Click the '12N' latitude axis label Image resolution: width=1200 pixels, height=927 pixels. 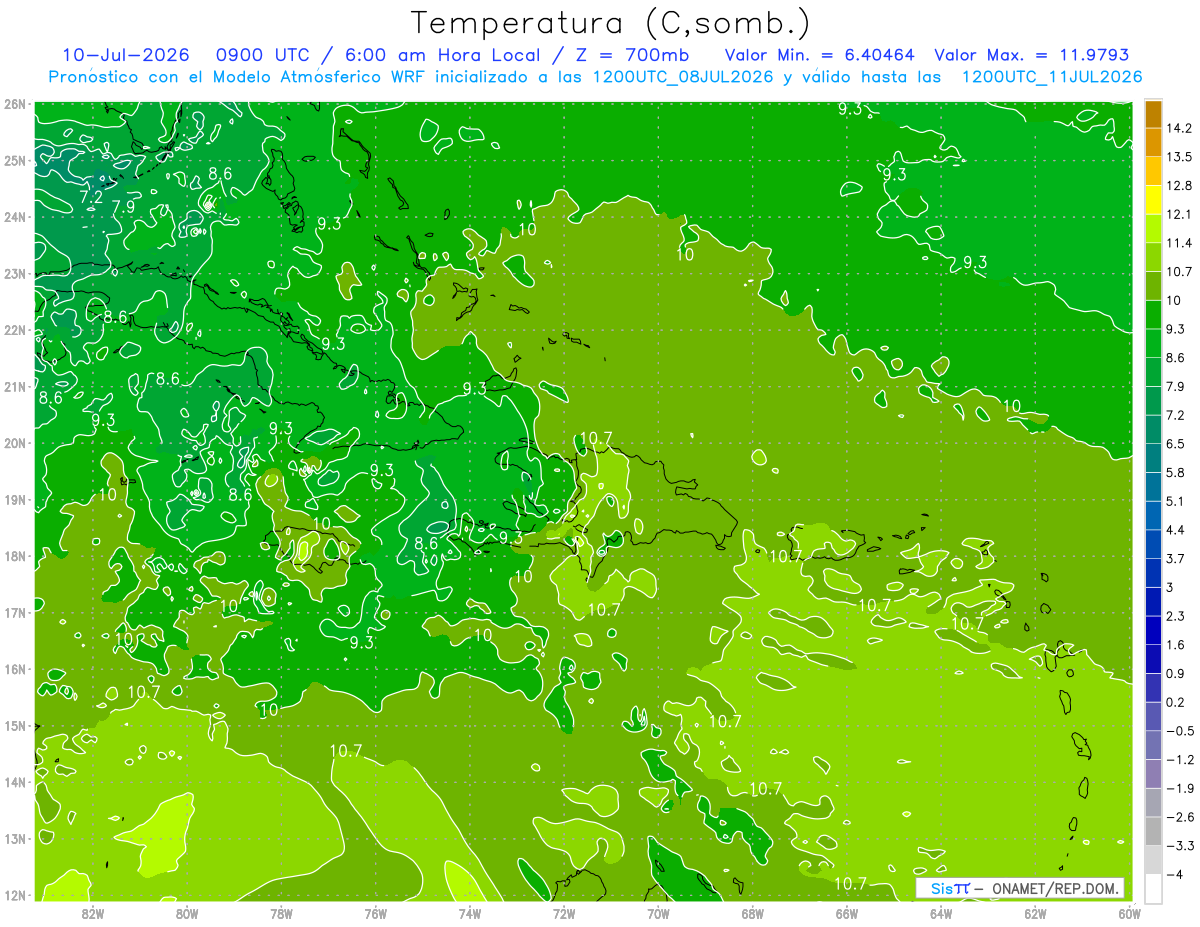coord(15,895)
